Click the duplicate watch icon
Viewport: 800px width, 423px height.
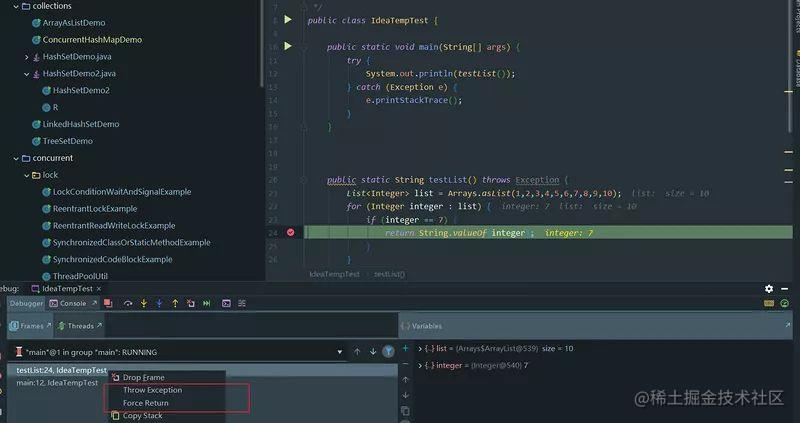coord(405,411)
